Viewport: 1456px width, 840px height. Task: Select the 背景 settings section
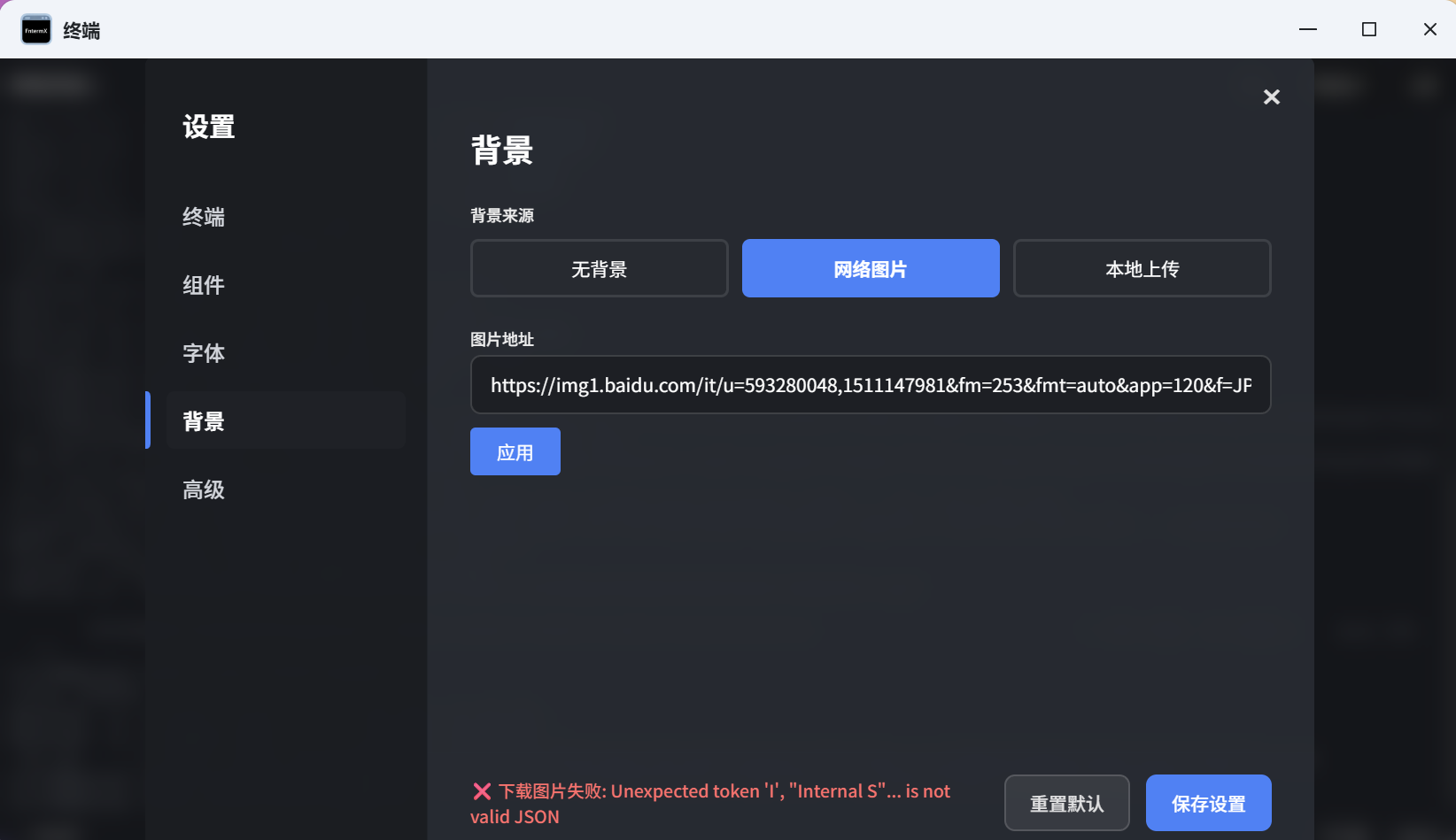click(203, 420)
